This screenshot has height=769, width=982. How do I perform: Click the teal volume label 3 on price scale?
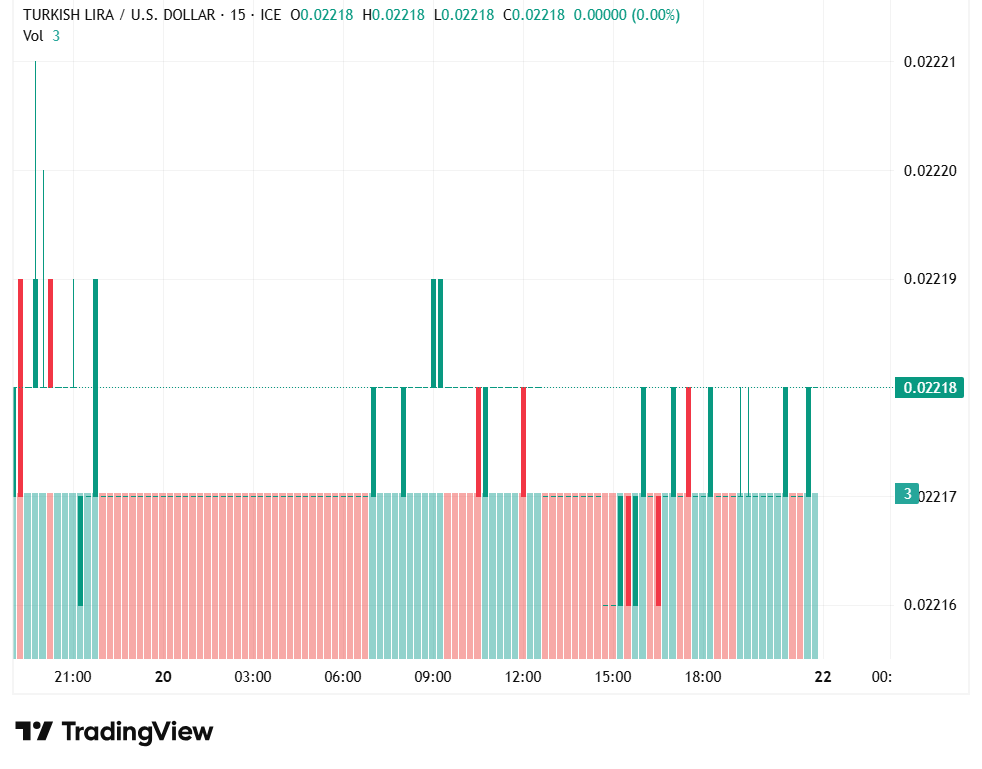pos(905,493)
